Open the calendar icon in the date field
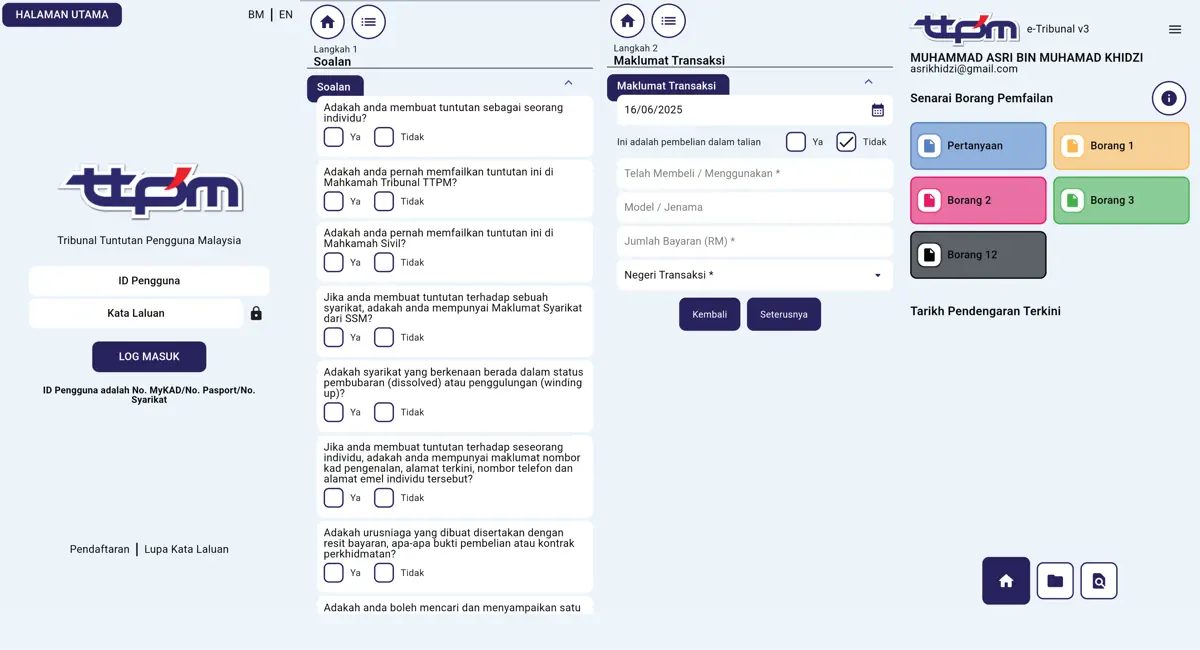The width and height of the screenshot is (1200, 650). 878,110
